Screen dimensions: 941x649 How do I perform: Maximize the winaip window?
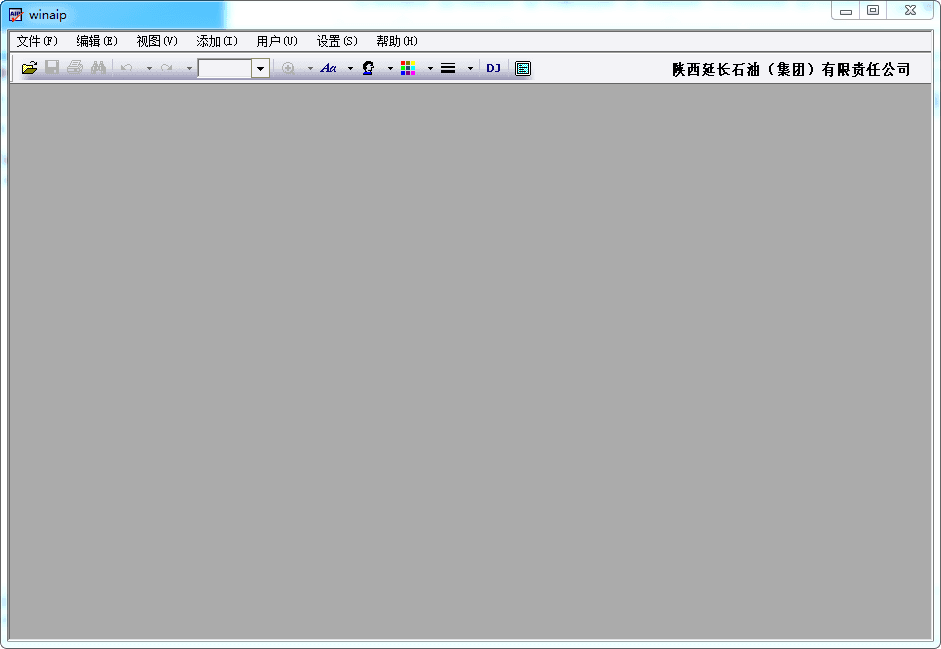(873, 11)
